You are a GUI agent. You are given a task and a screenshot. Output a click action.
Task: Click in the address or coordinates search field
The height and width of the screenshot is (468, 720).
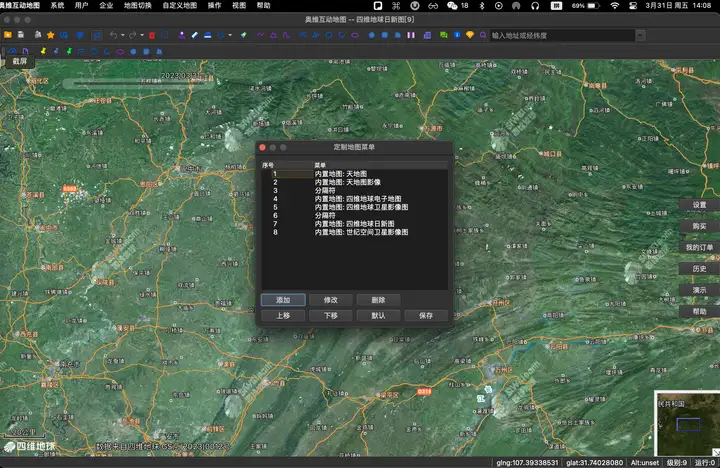[562, 35]
